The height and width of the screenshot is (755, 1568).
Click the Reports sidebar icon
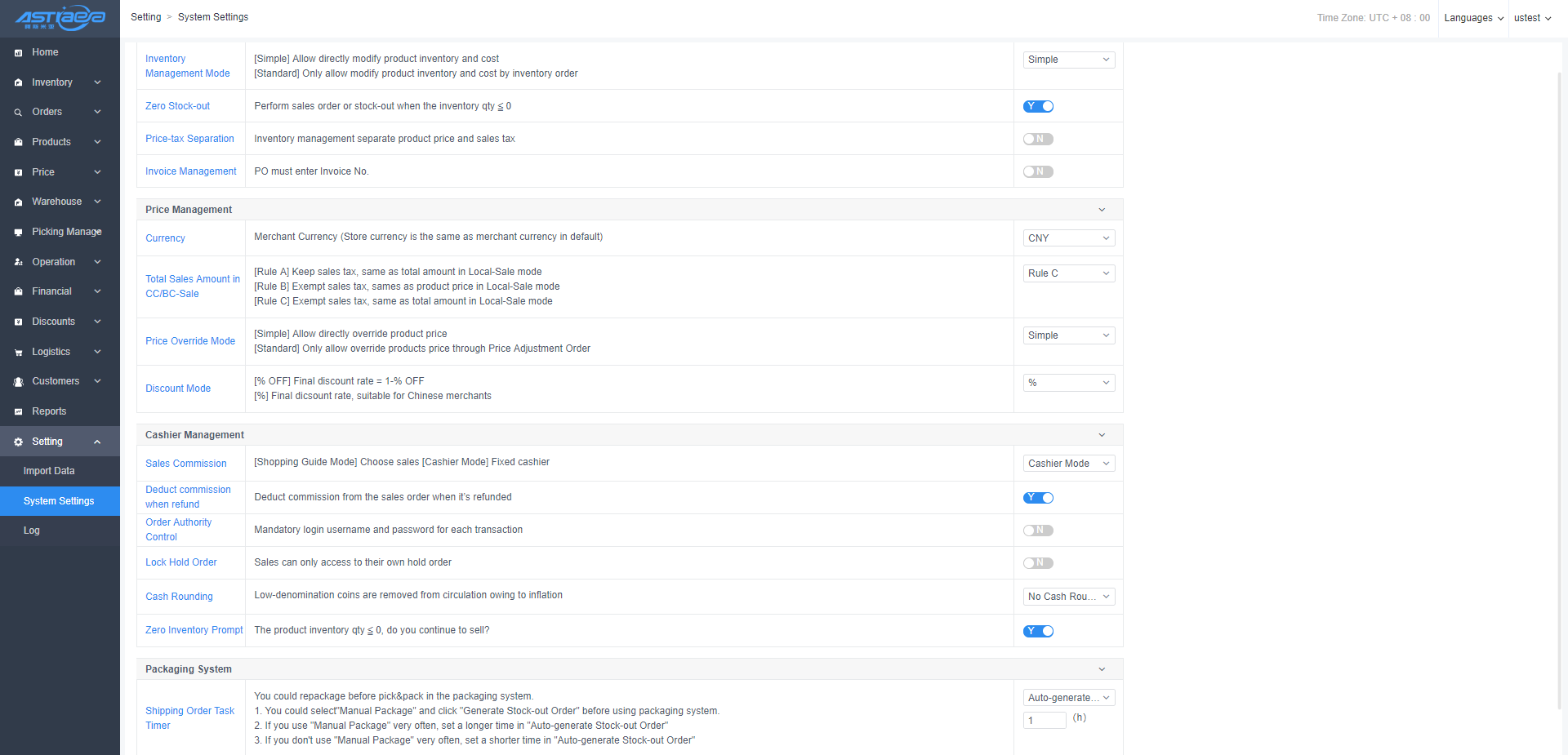pyautogui.click(x=18, y=412)
